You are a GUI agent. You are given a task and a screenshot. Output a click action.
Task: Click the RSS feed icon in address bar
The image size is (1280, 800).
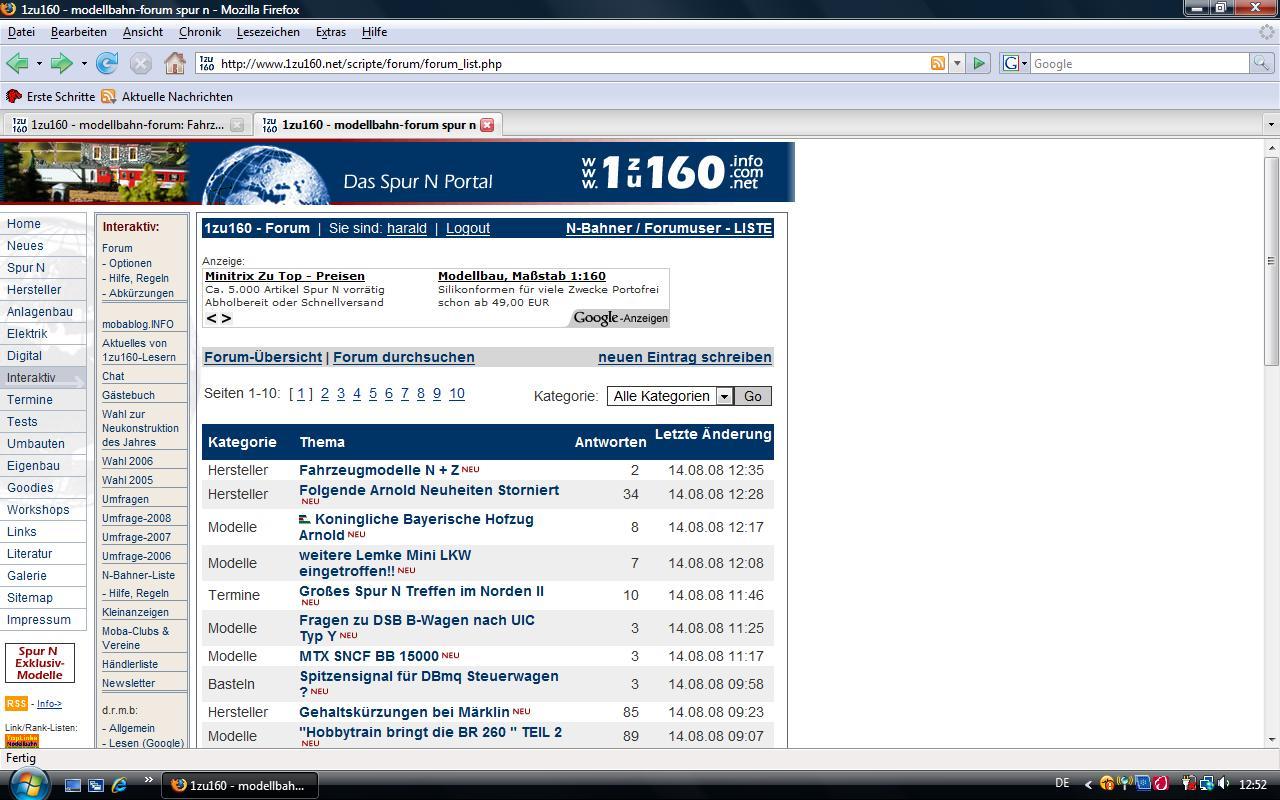point(938,63)
